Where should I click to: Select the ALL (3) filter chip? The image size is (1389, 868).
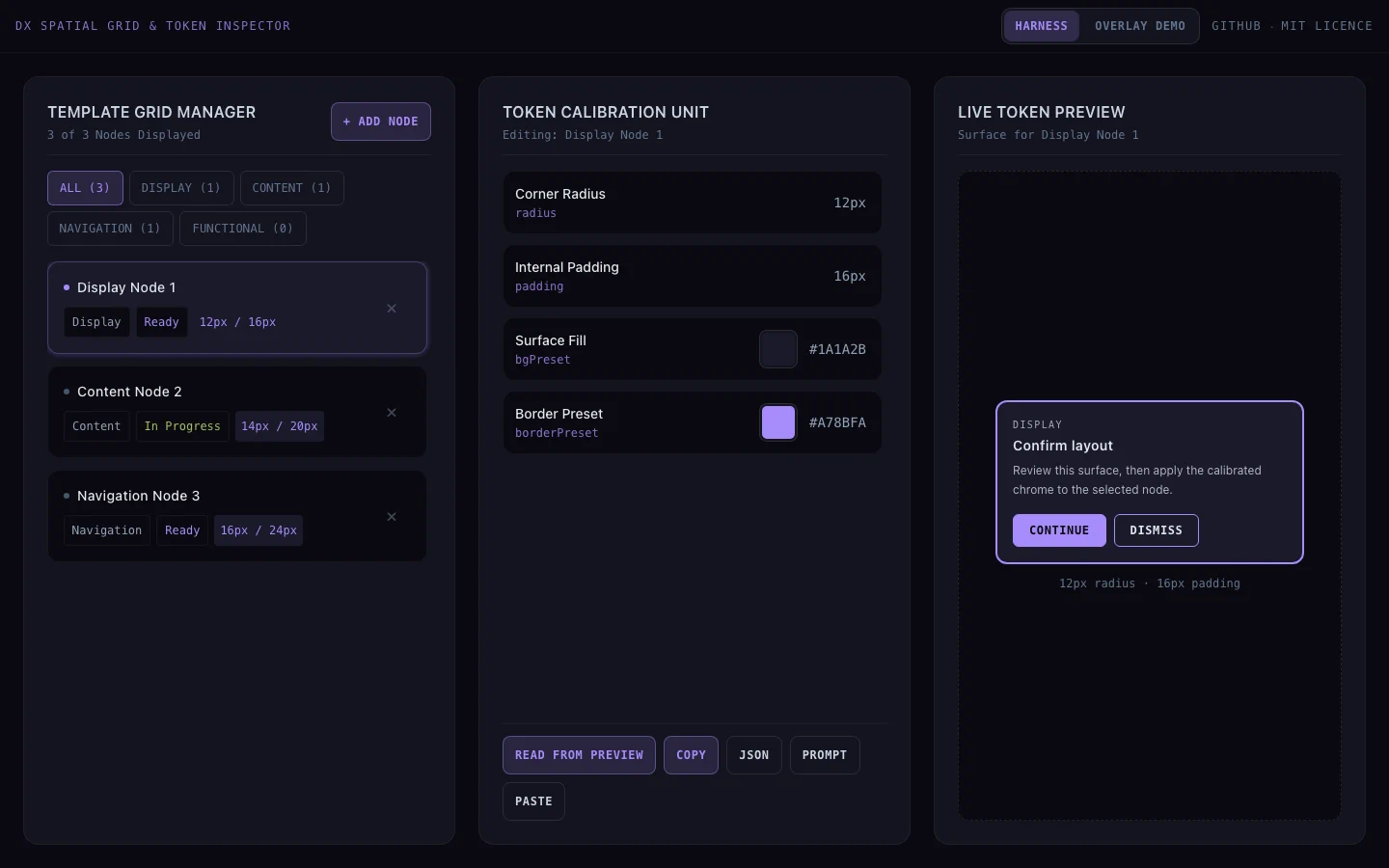pos(85,188)
